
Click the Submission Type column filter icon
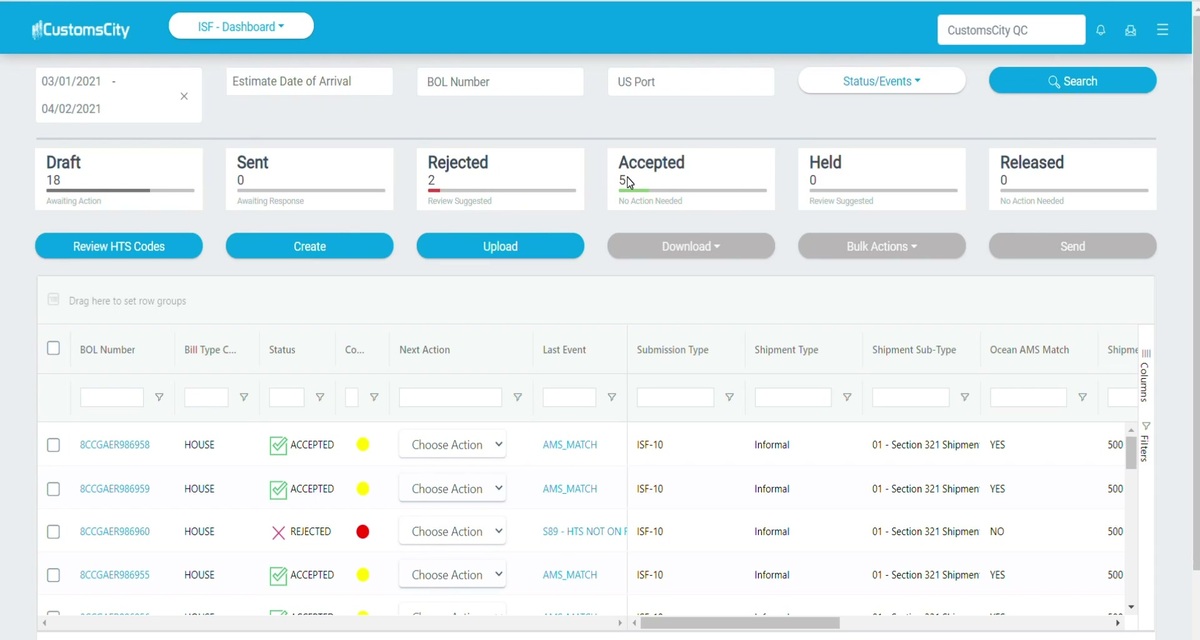pyautogui.click(x=730, y=397)
